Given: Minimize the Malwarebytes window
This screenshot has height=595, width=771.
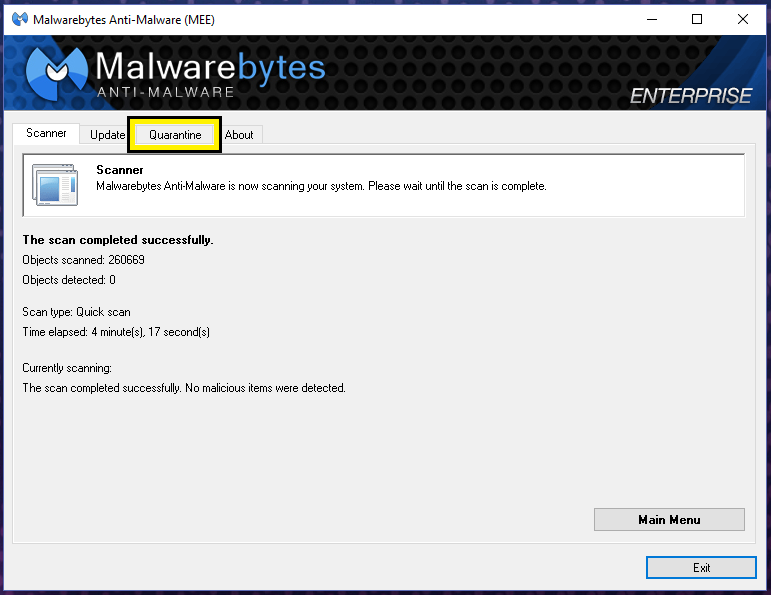Looking at the screenshot, I should (651, 19).
